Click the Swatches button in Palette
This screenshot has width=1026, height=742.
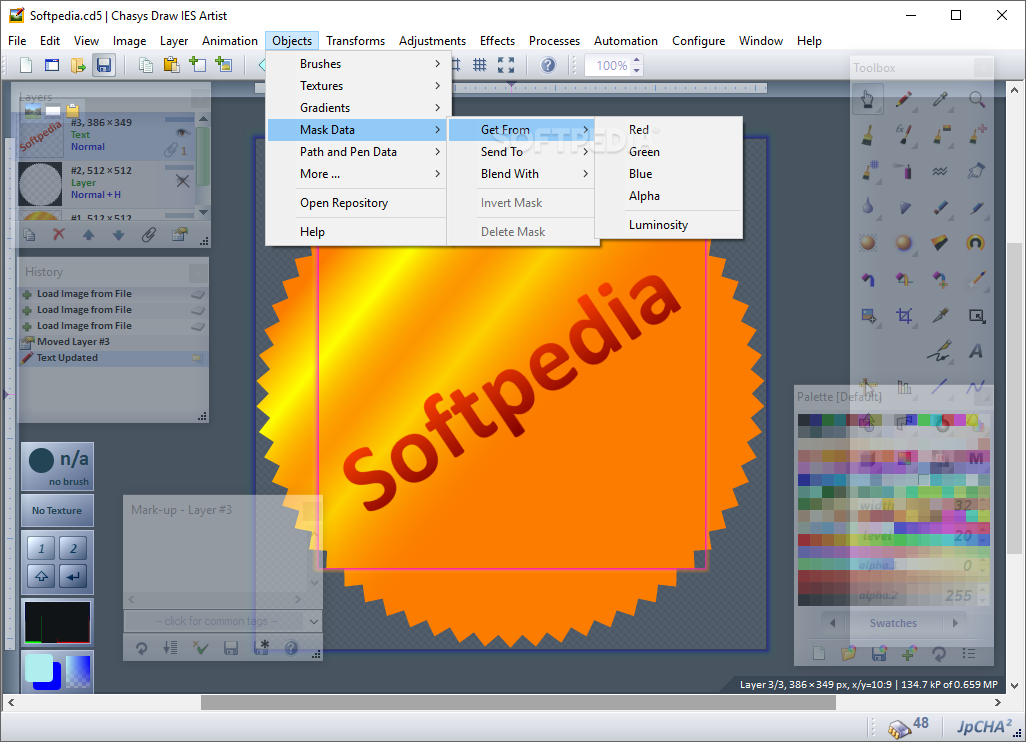(x=893, y=623)
